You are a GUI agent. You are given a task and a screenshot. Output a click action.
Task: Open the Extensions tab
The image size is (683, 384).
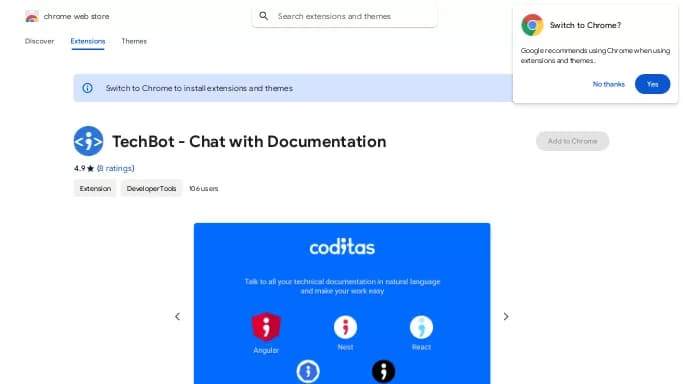tap(88, 41)
